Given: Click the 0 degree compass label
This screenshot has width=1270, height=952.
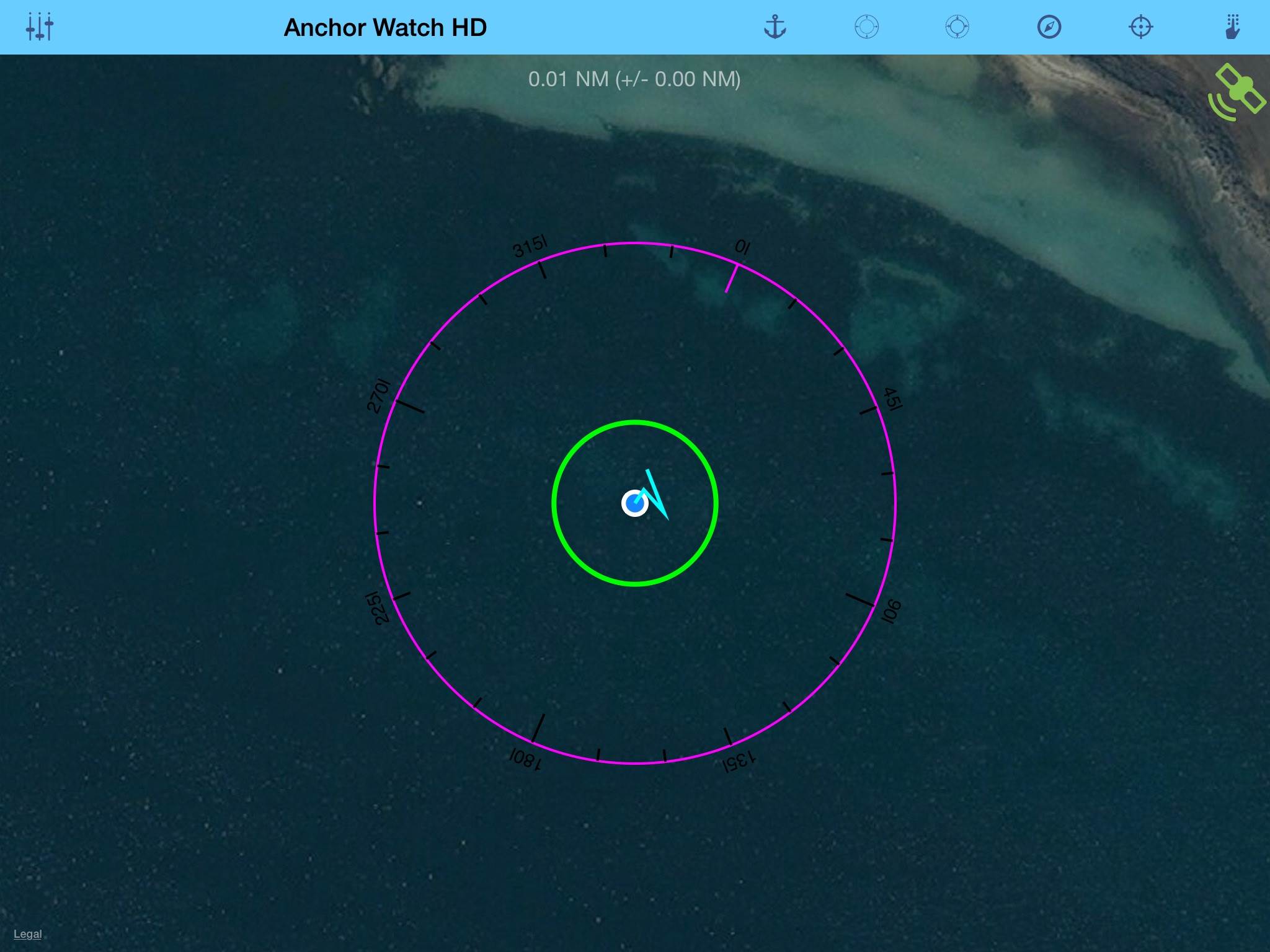Looking at the screenshot, I should (x=742, y=247).
